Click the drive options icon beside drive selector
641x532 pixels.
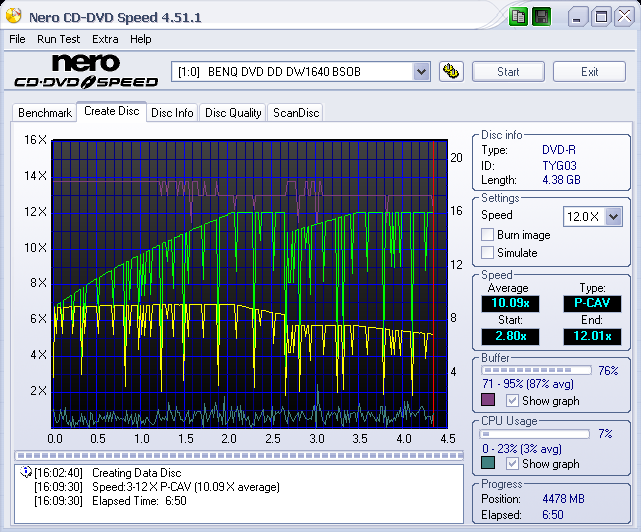tap(451, 71)
